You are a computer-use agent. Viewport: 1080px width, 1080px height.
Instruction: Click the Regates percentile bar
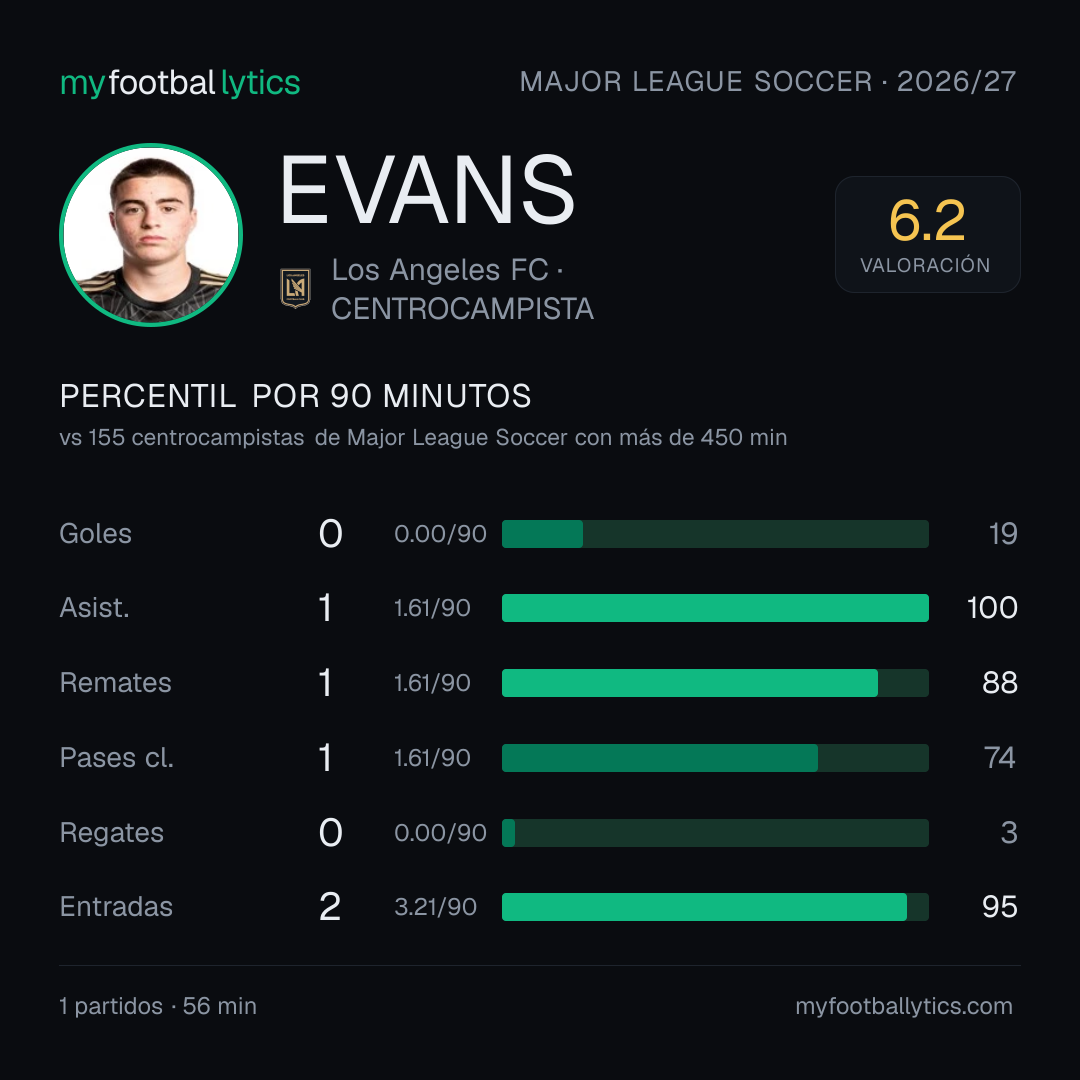pyautogui.click(x=715, y=833)
